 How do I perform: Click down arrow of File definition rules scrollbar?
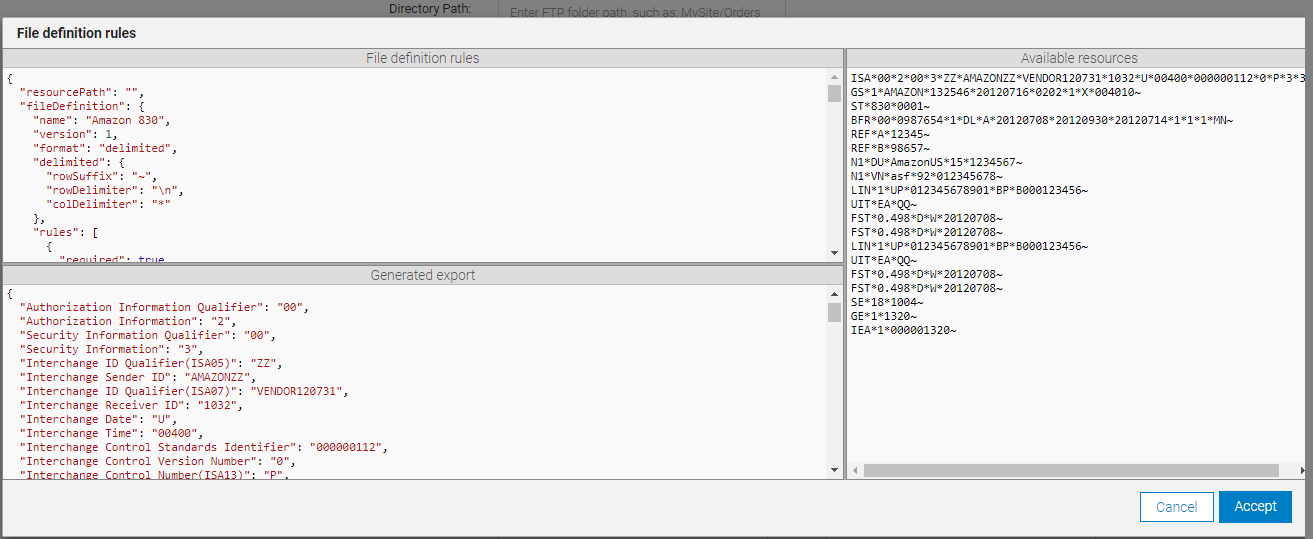click(x=834, y=254)
